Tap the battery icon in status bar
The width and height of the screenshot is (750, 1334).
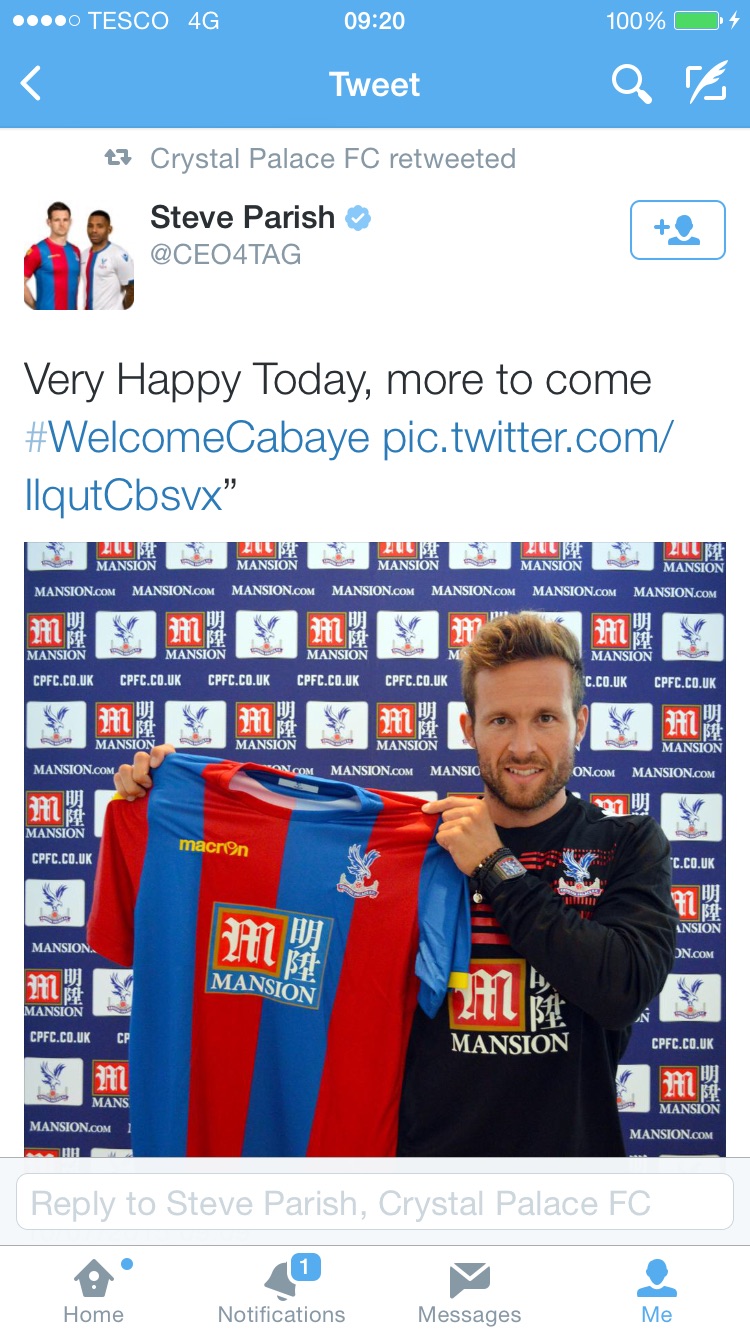pyautogui.click(x=697, y=21)
